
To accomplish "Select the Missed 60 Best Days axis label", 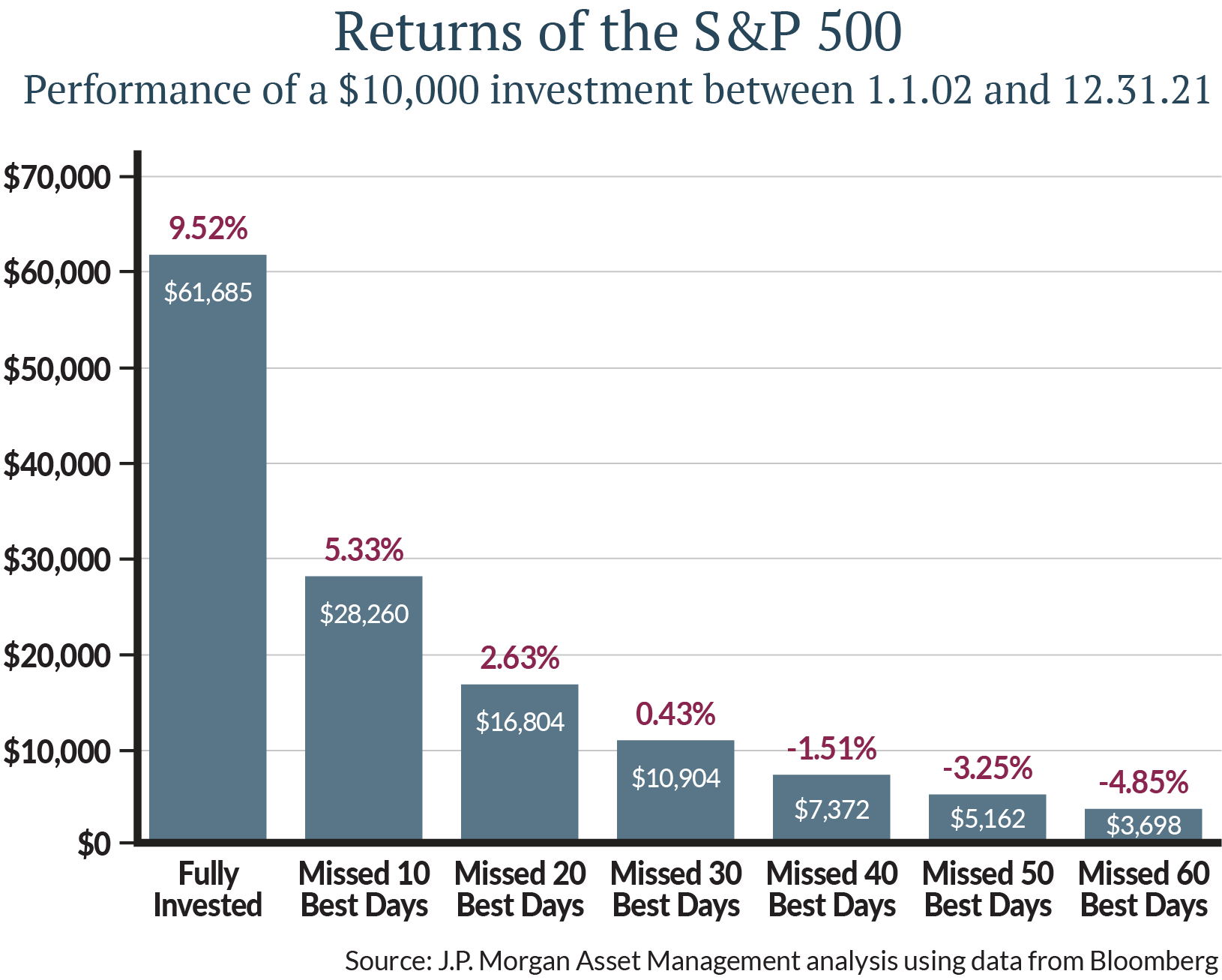I will pyautogui.click(x=1143, y=889).
